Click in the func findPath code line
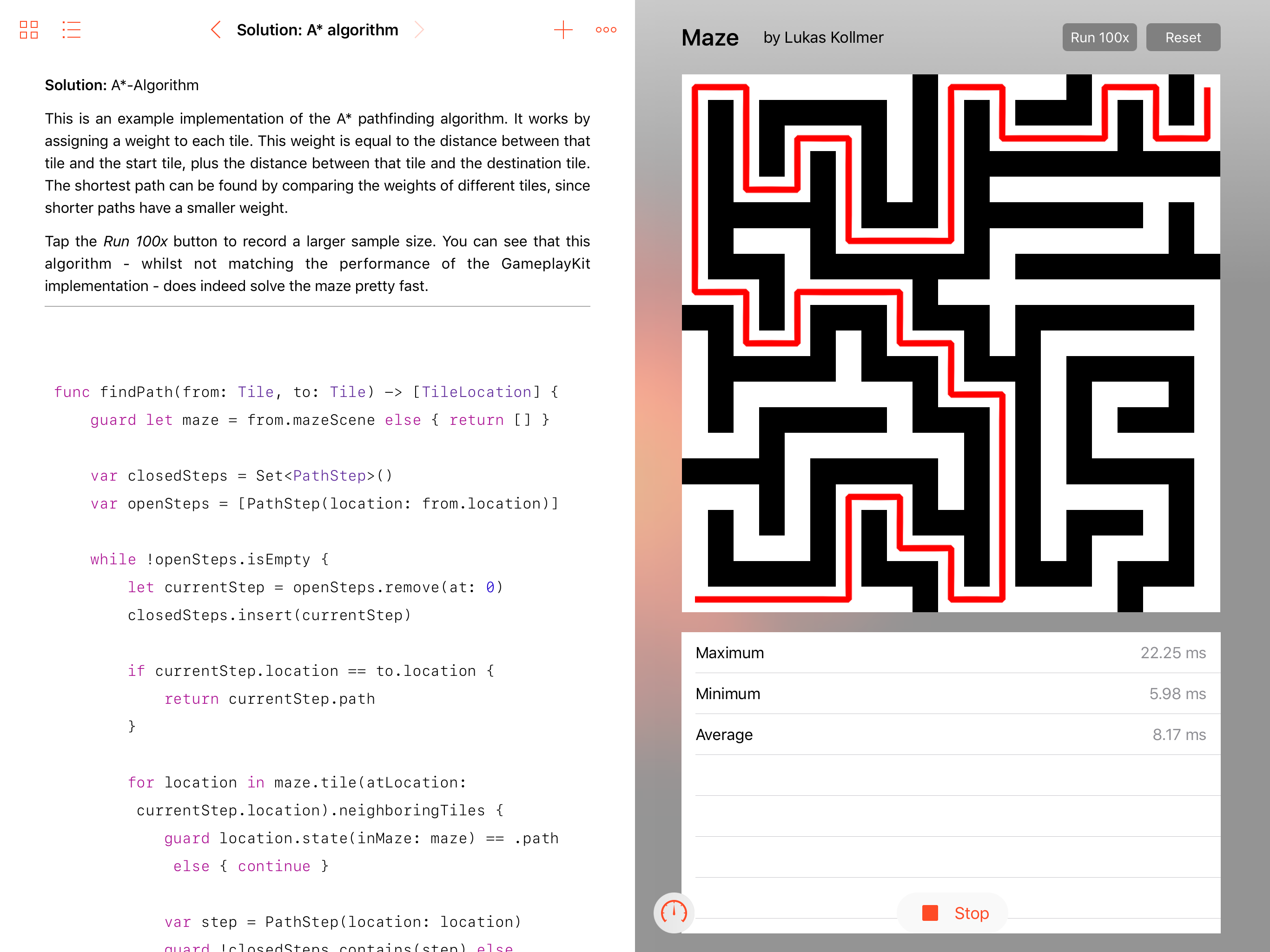 tap(306, 392)
